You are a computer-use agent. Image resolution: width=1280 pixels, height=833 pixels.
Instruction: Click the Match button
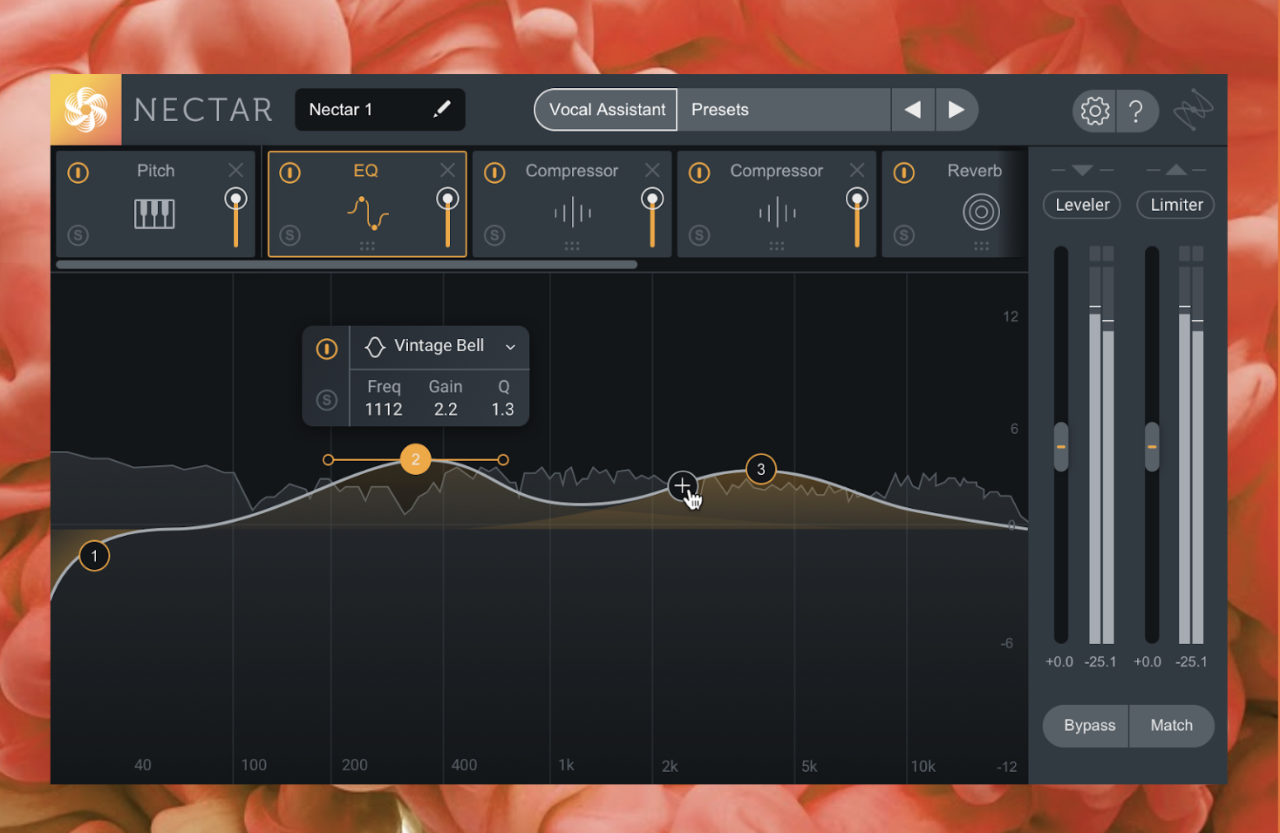[x=1172, y=726]
